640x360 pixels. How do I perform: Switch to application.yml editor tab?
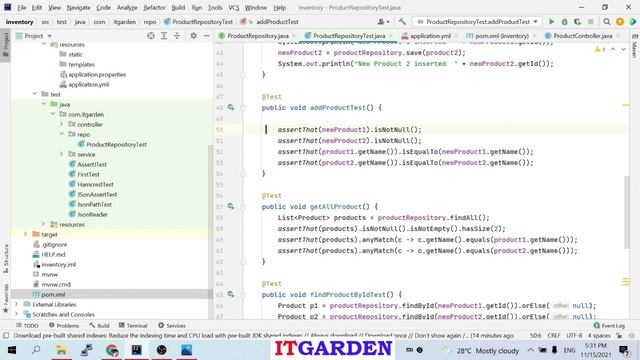pos(431,36)
